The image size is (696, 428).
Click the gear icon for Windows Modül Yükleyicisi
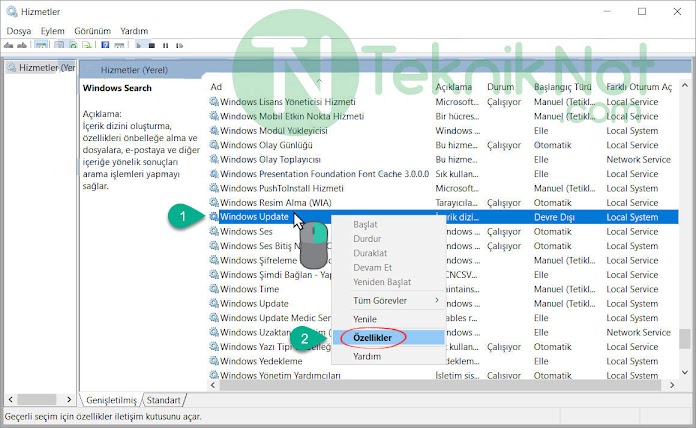pos(214,131)
